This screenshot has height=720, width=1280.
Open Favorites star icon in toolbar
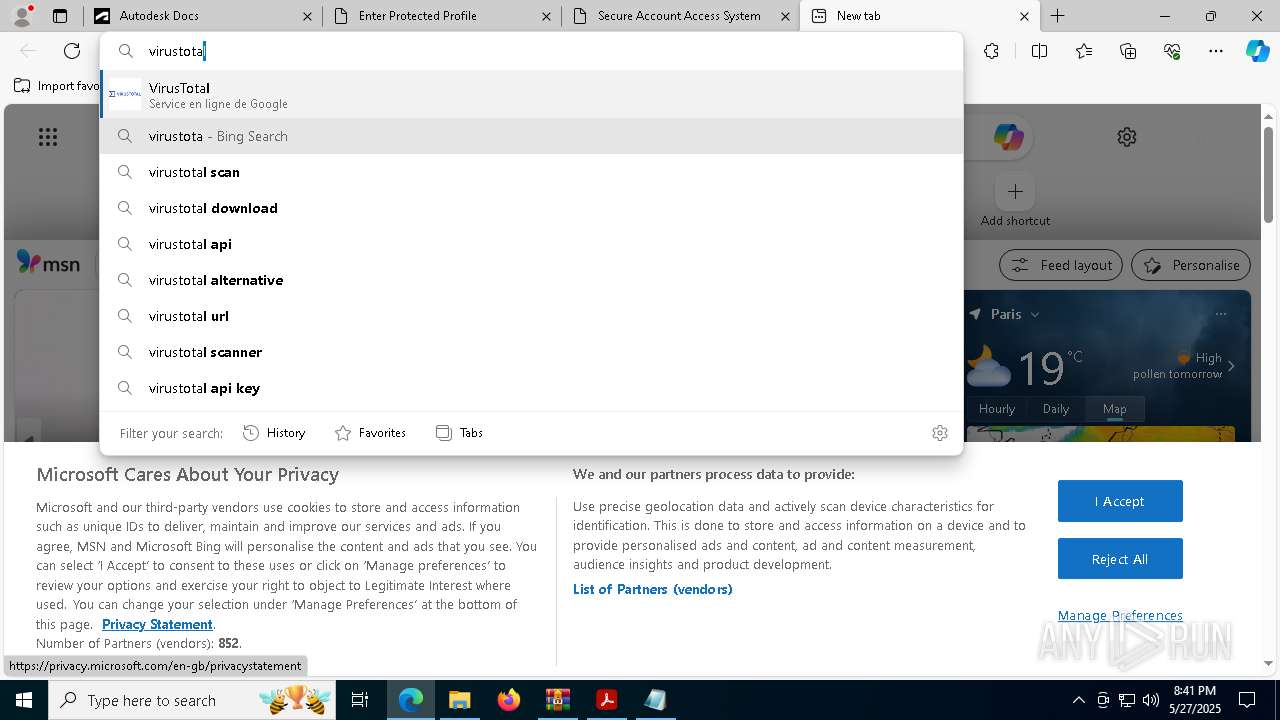1084,51
